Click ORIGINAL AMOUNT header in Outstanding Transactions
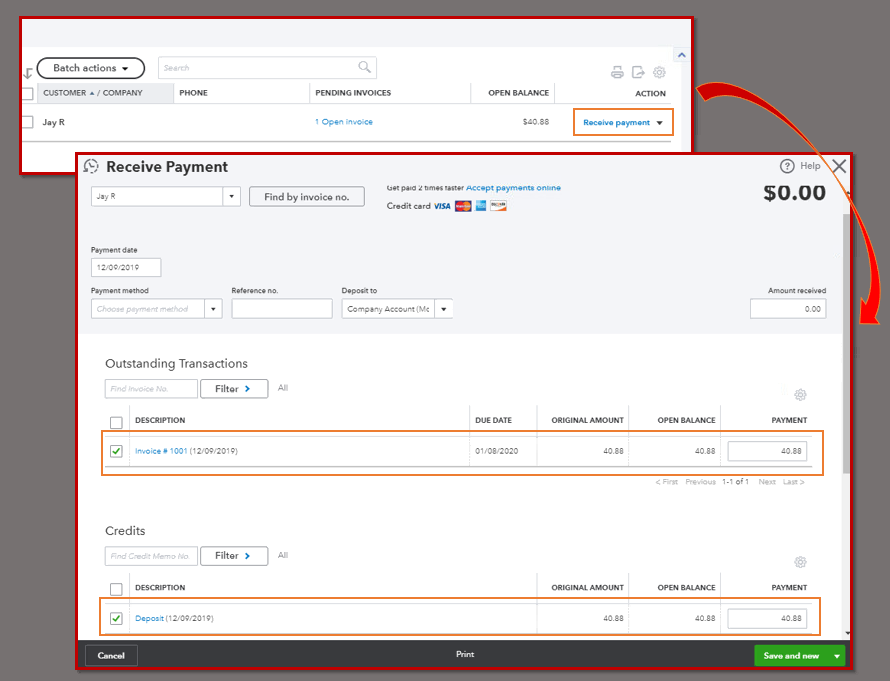This screenshot has height=681, width=890. [x=587, y=421]
